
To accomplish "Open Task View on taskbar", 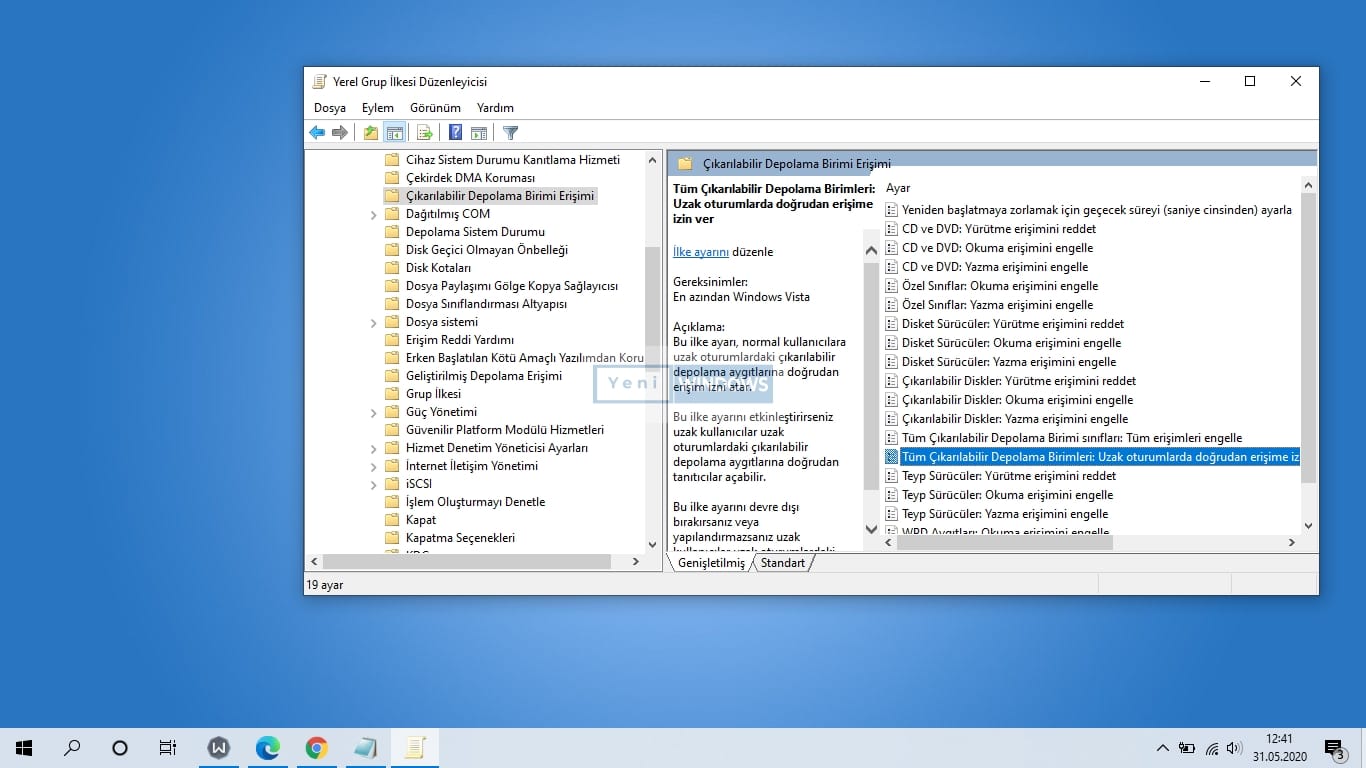I will coord(168,748).
